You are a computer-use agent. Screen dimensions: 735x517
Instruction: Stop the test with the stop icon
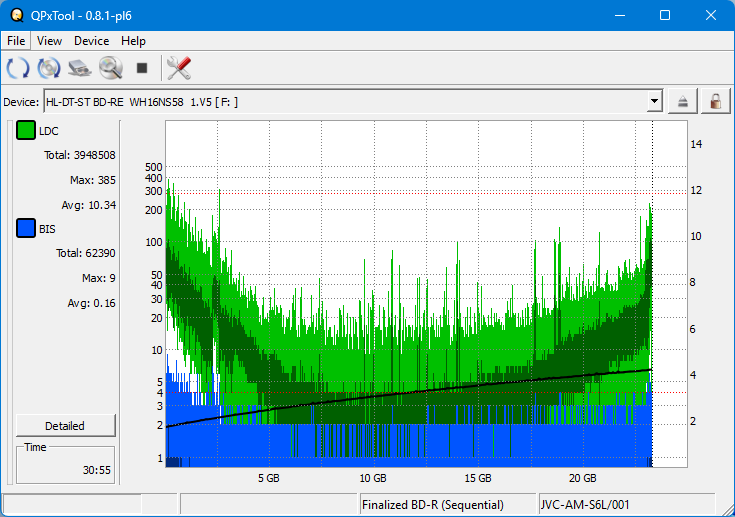click(x=142, y=68)
